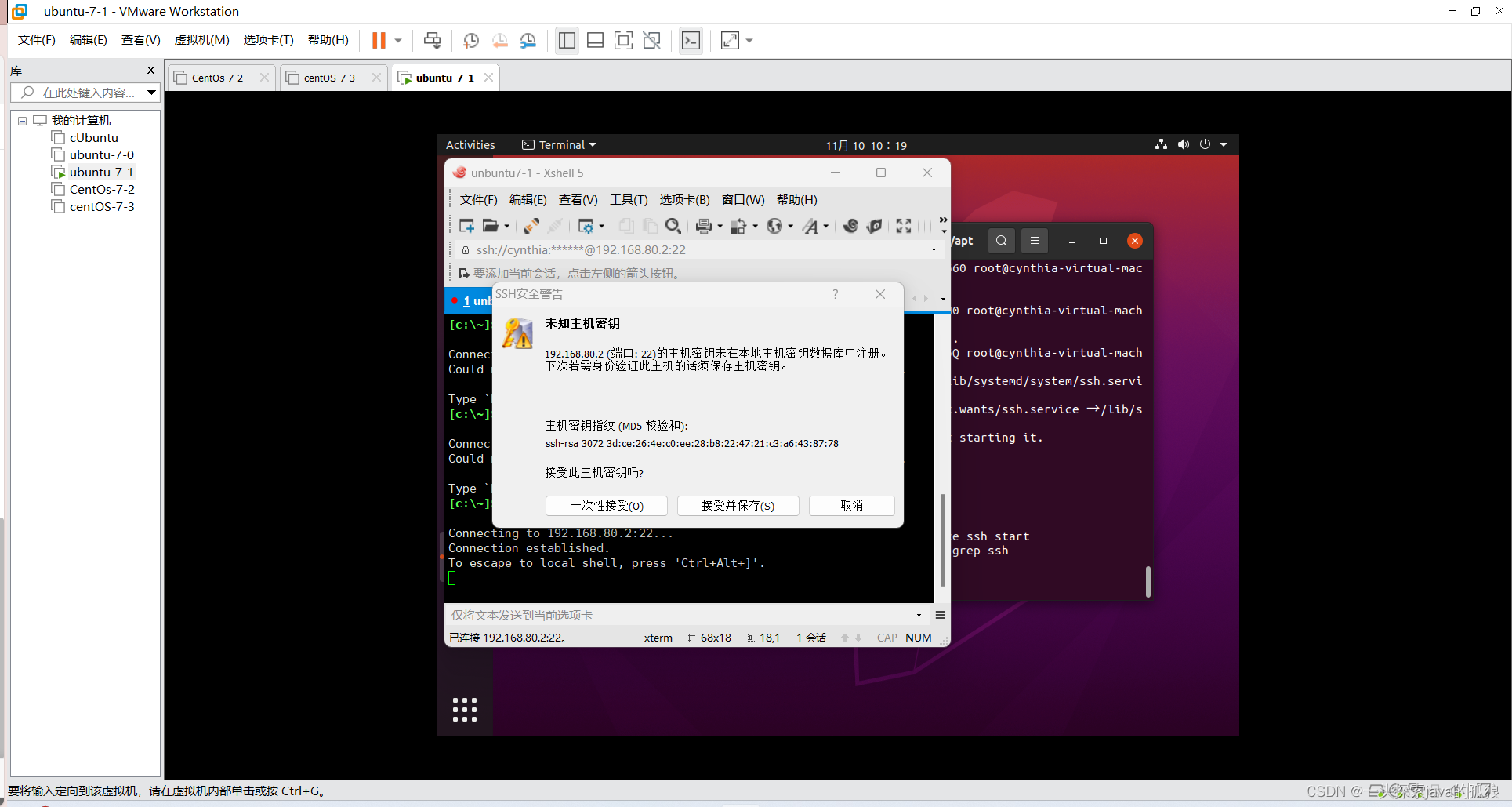This screenshot has height=807, width=1512.
Task: Open the library search filter dropdown
Action: (151, 93)
